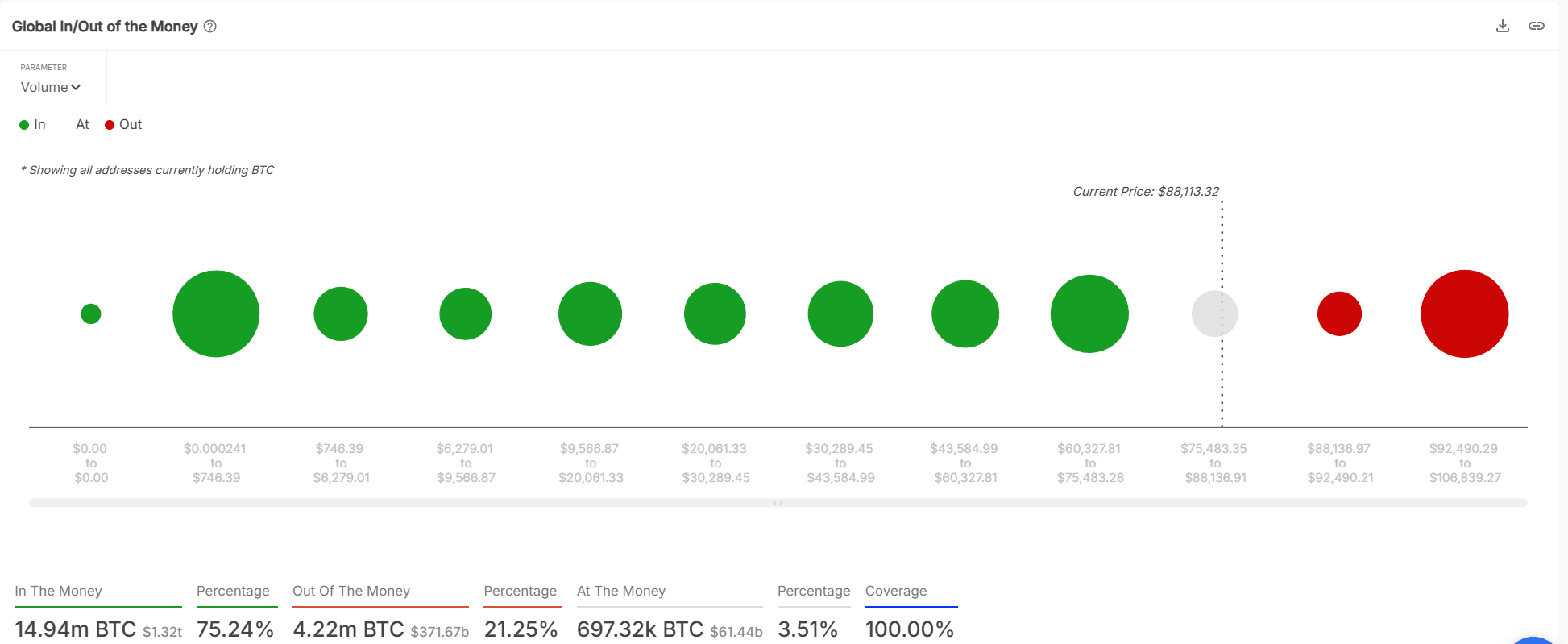
Task: Toggle the At legend series
Action: coord(82,125)
